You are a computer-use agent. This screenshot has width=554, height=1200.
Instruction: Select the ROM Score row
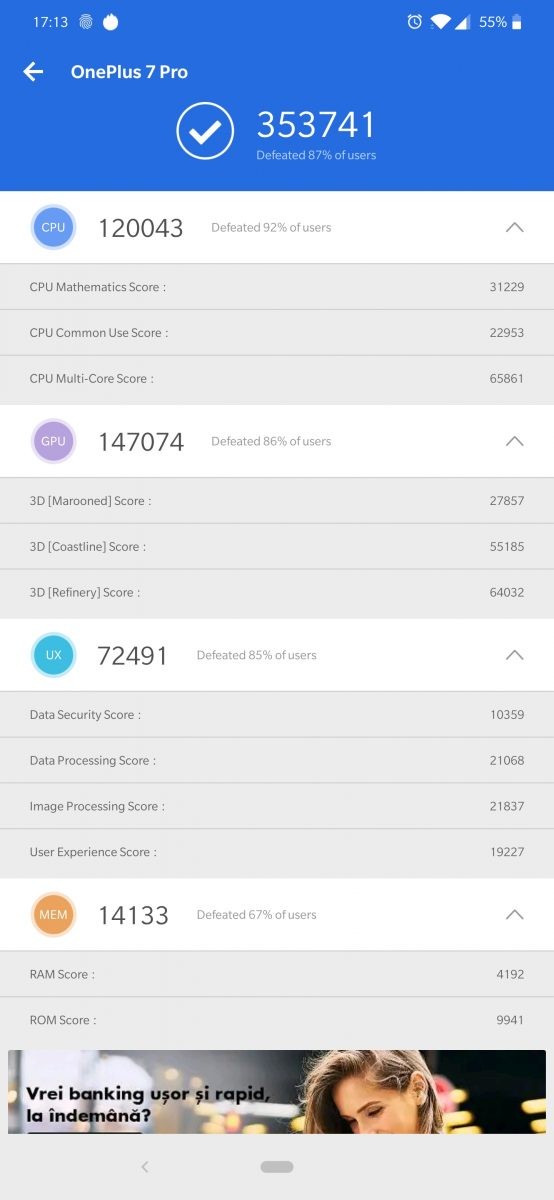point(277,1020)
